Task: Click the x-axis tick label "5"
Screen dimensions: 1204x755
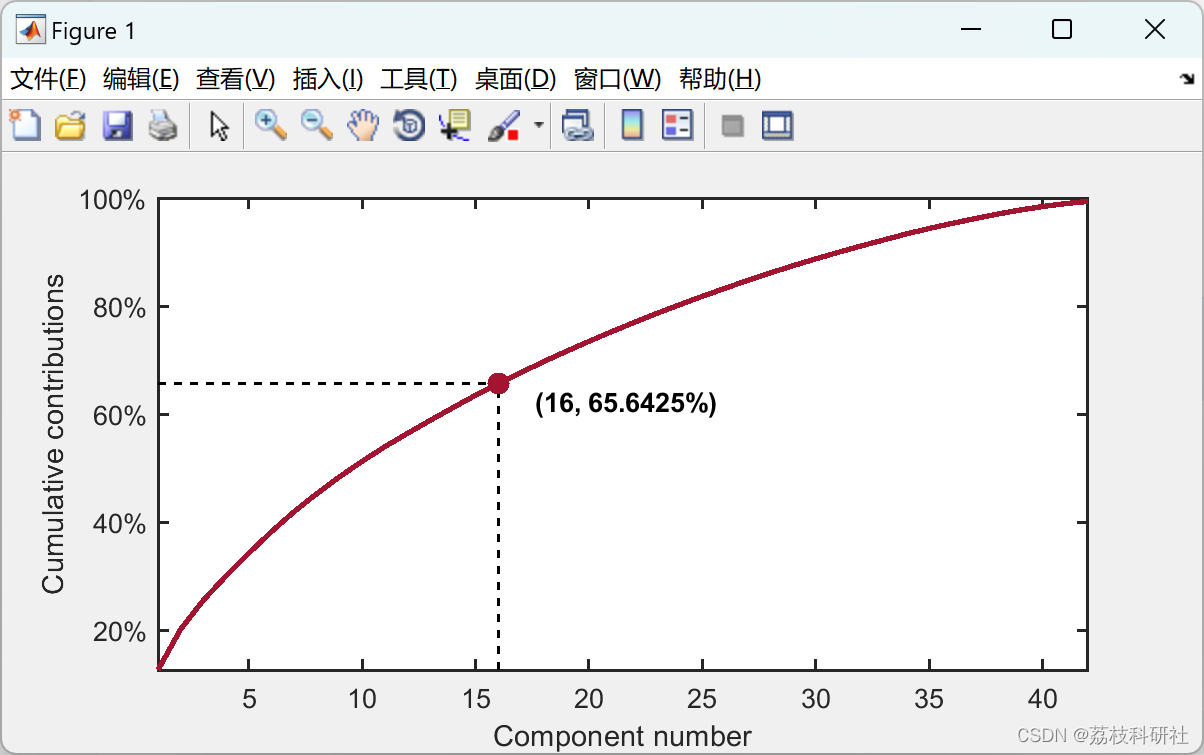Action: 249,698
